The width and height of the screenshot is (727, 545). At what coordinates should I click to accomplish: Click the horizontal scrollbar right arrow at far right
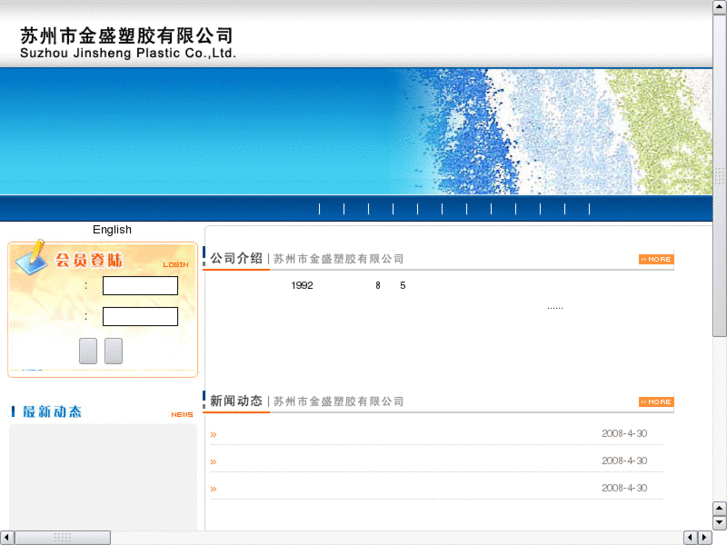click(x=705, y=538)
